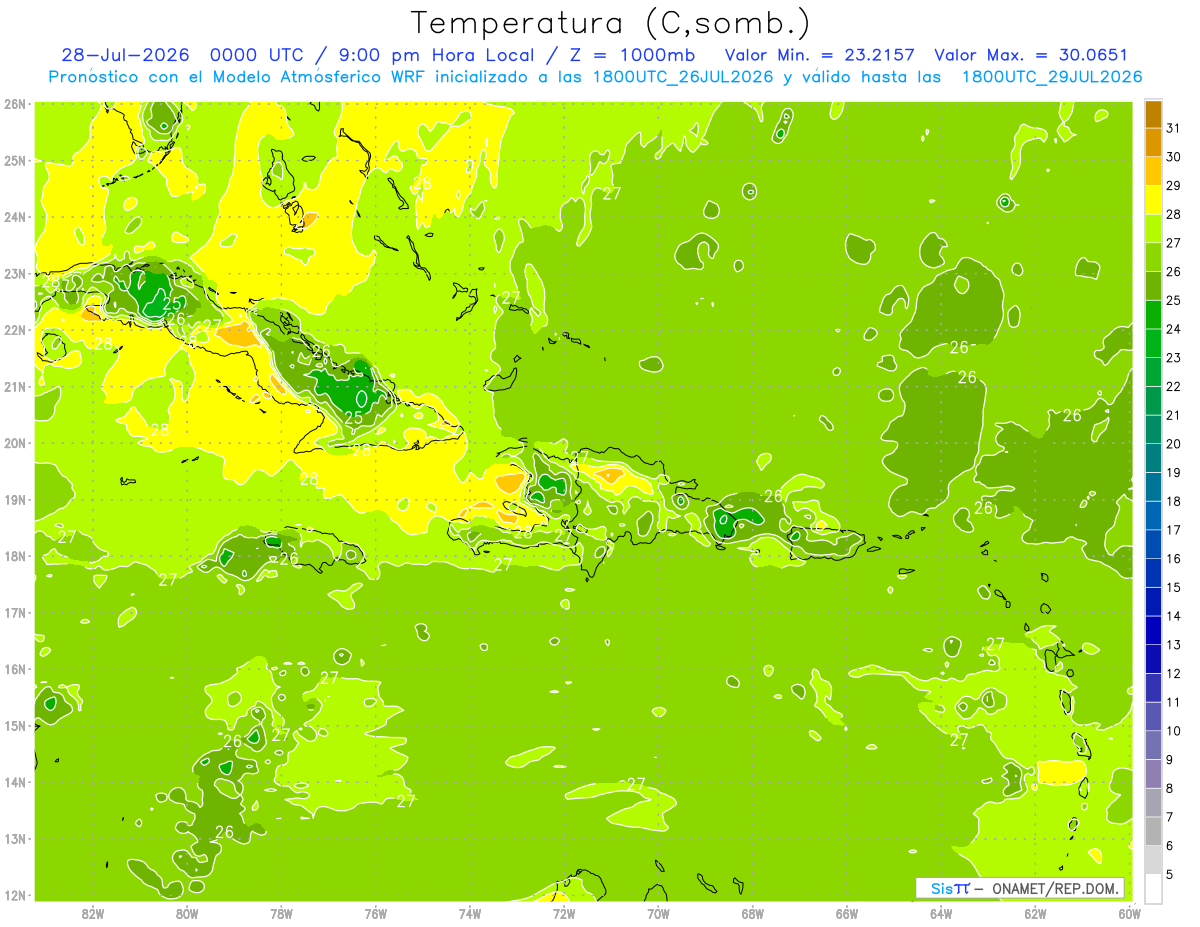This screenshot has width=1200, height=927.
Task: Click the "74W" longitude axis label
Action: (470, 913)
